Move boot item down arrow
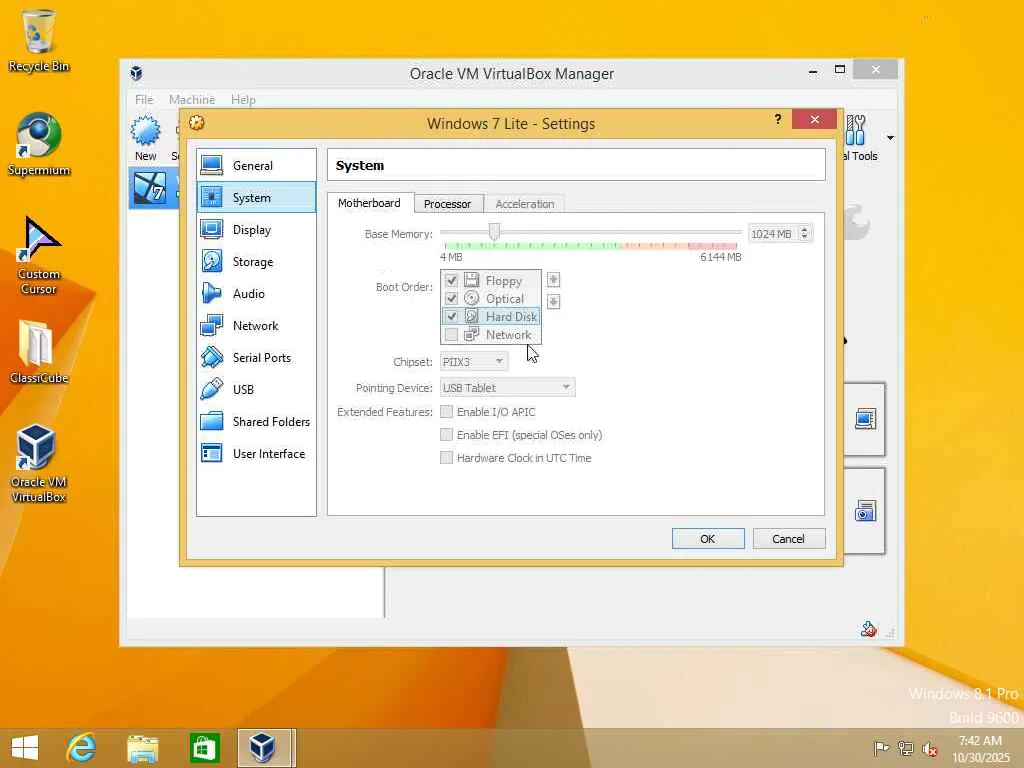The image size is (1024, 768). tap(553, 301)
